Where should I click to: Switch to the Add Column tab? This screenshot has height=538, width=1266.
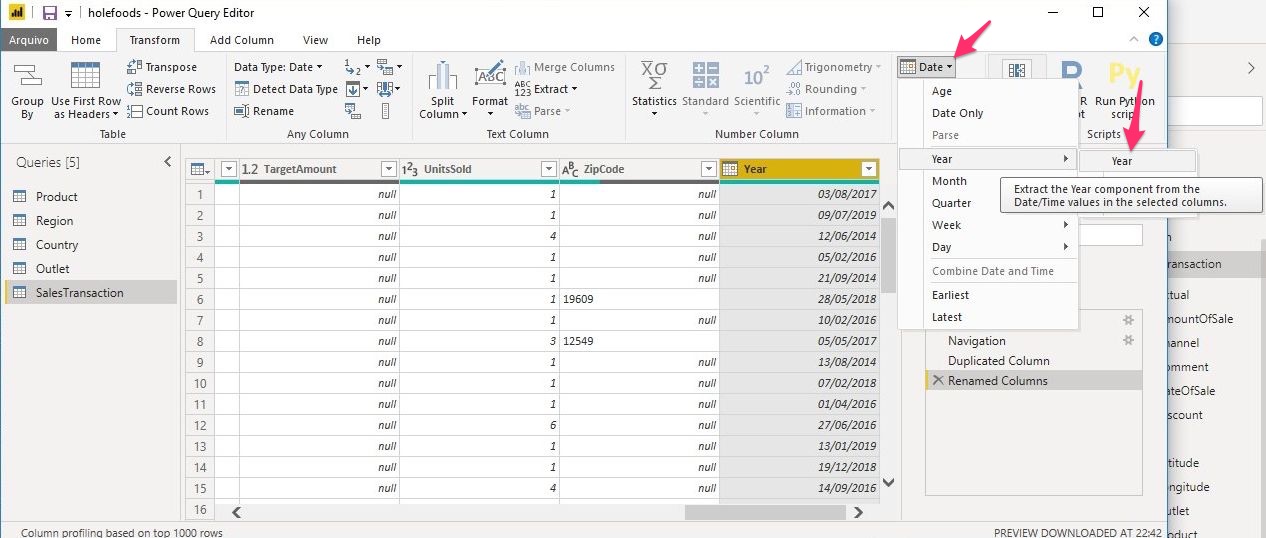241,40
